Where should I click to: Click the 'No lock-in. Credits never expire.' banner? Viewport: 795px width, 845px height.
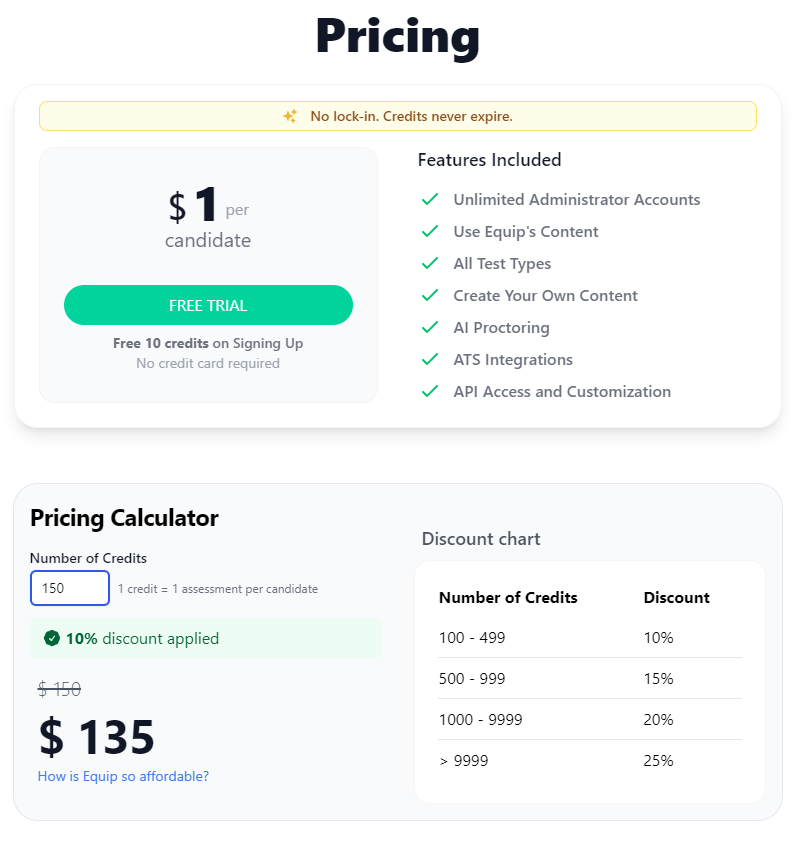398,116
